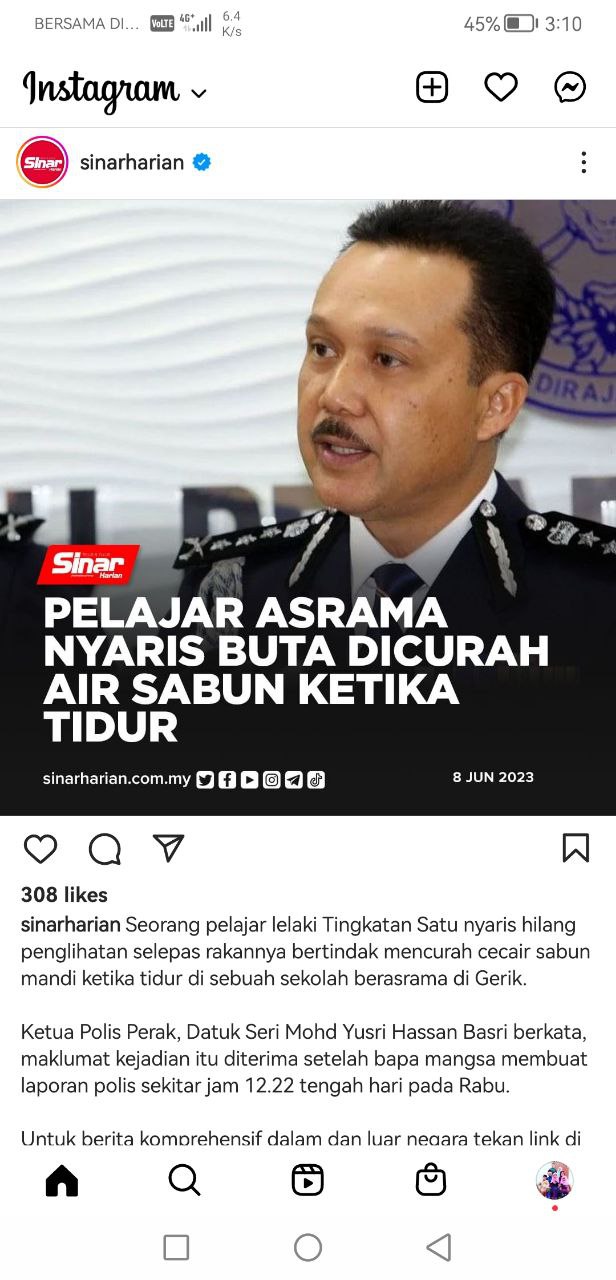Open comments on the sinarharian post
This screenshot has height=1280, width=616.
105,849
